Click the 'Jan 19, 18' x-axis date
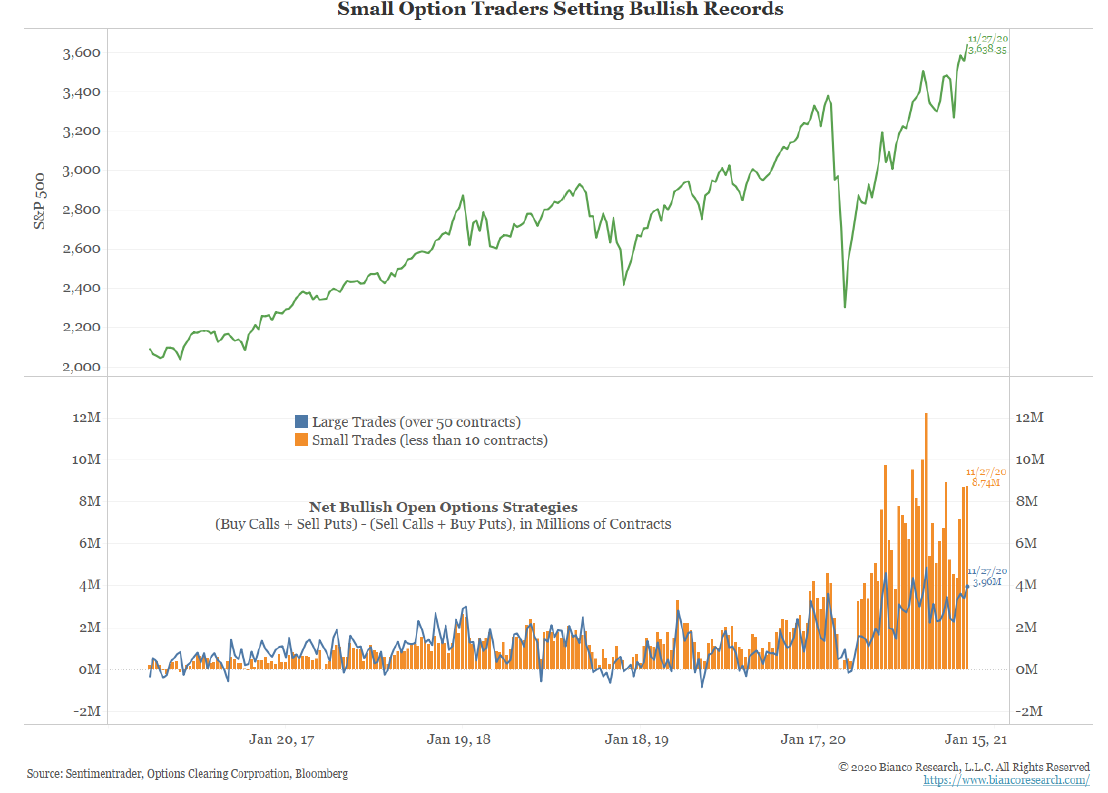1108x793 pixels. coord(458,740)
